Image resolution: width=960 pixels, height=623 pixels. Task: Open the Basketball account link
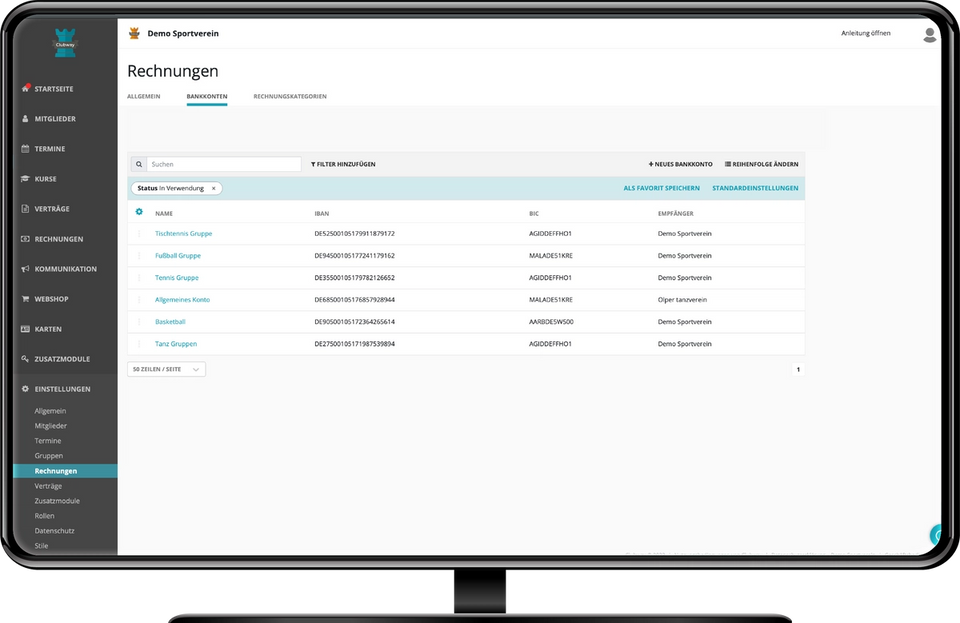(x=170, y=322)
